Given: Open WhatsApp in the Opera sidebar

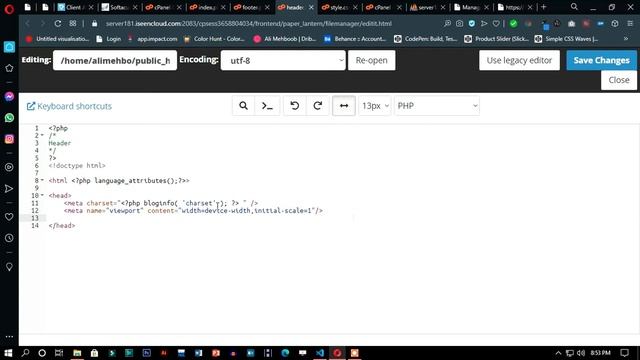Looking at the screenshot, I should tap(9, 118).
